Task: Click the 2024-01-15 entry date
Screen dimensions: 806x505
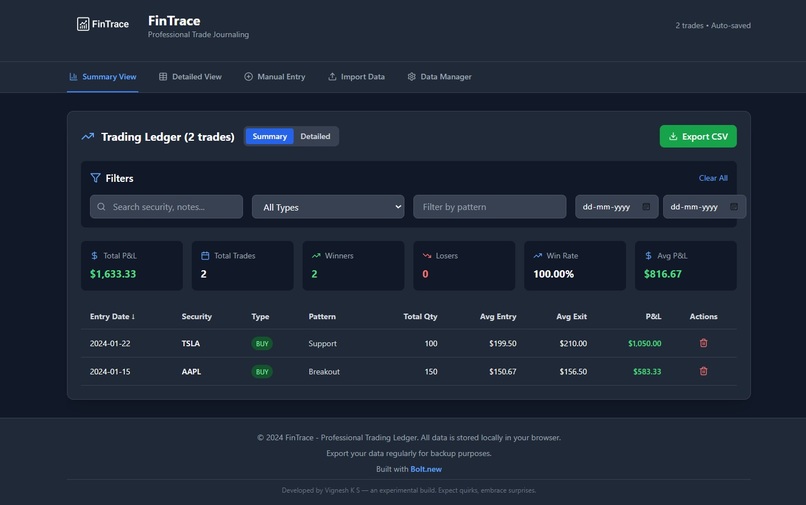Action: (x=110, y=371)
